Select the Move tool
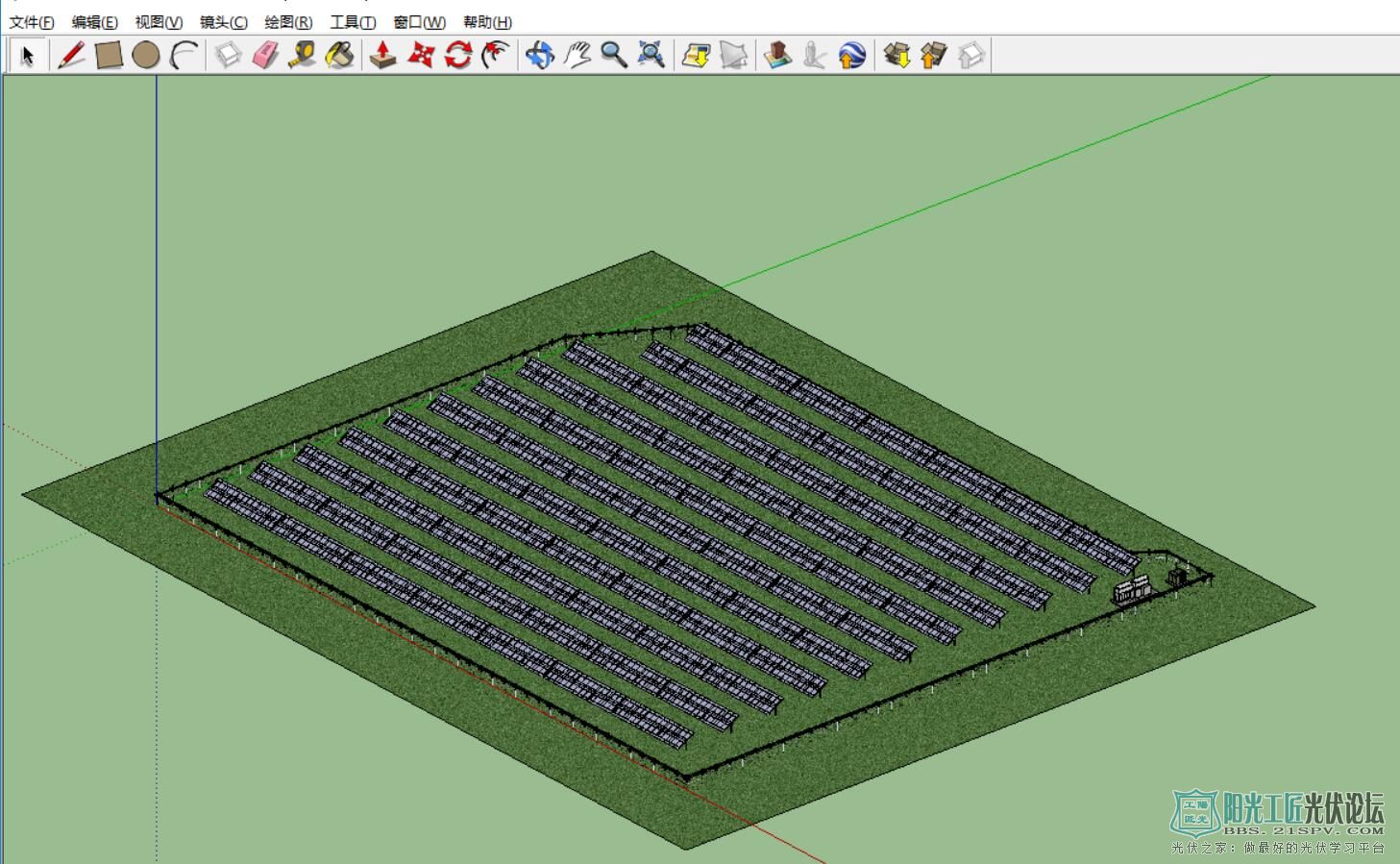1400x864 pixels. (421, 56)
